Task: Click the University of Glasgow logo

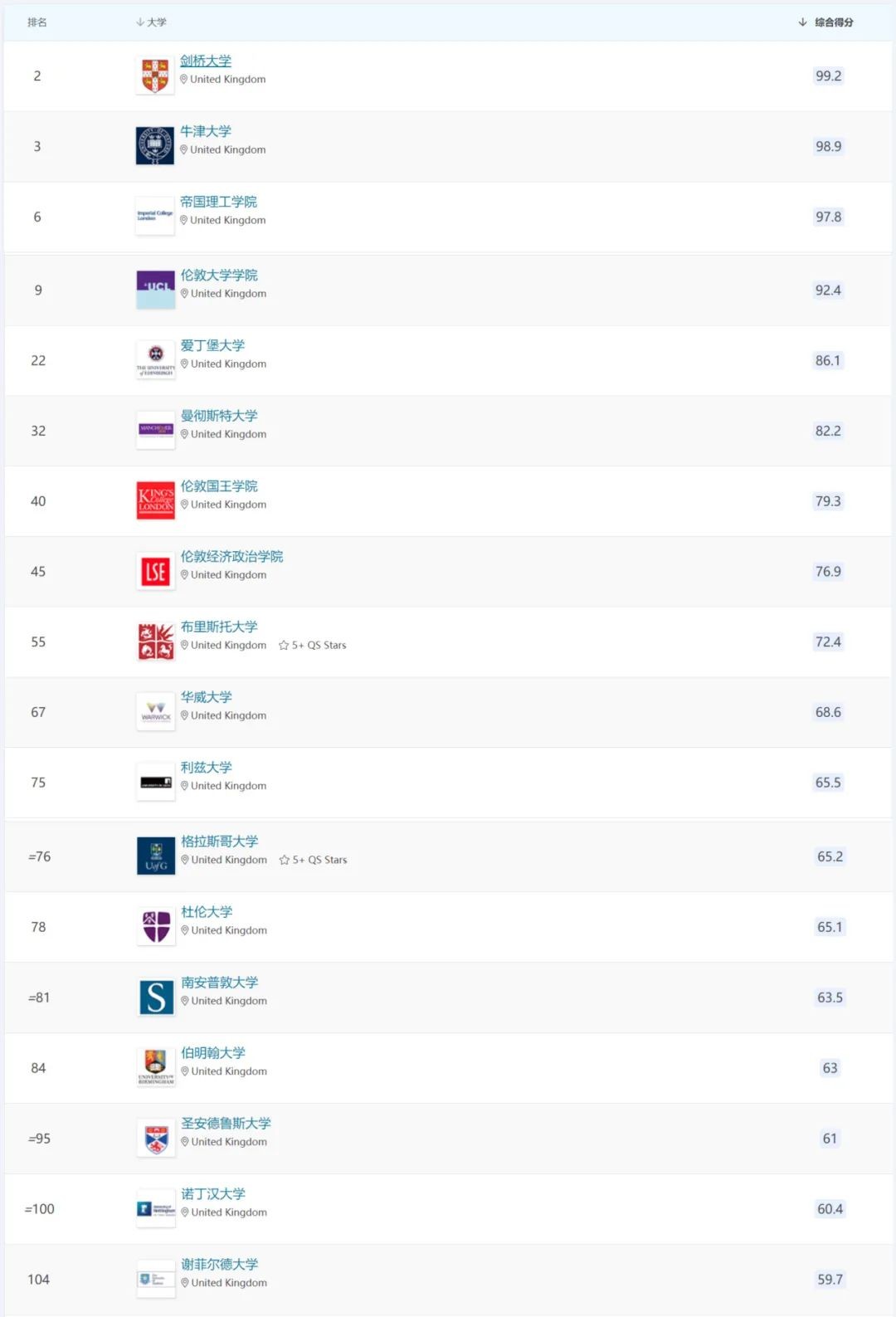Action: (156, 856)
